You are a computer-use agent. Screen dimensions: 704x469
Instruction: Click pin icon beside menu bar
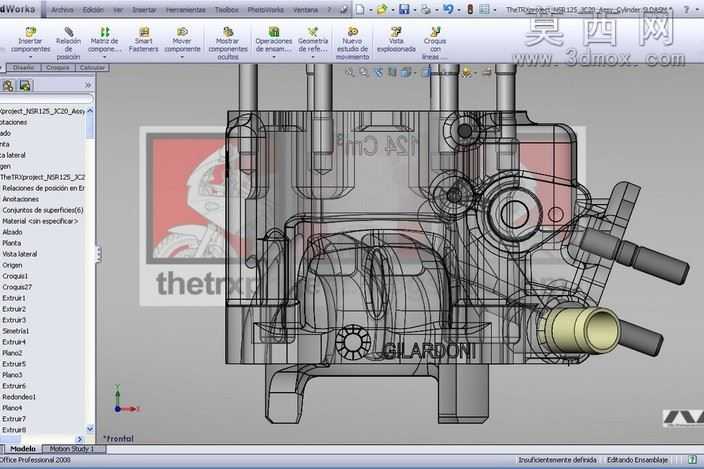tap(343, 9)
